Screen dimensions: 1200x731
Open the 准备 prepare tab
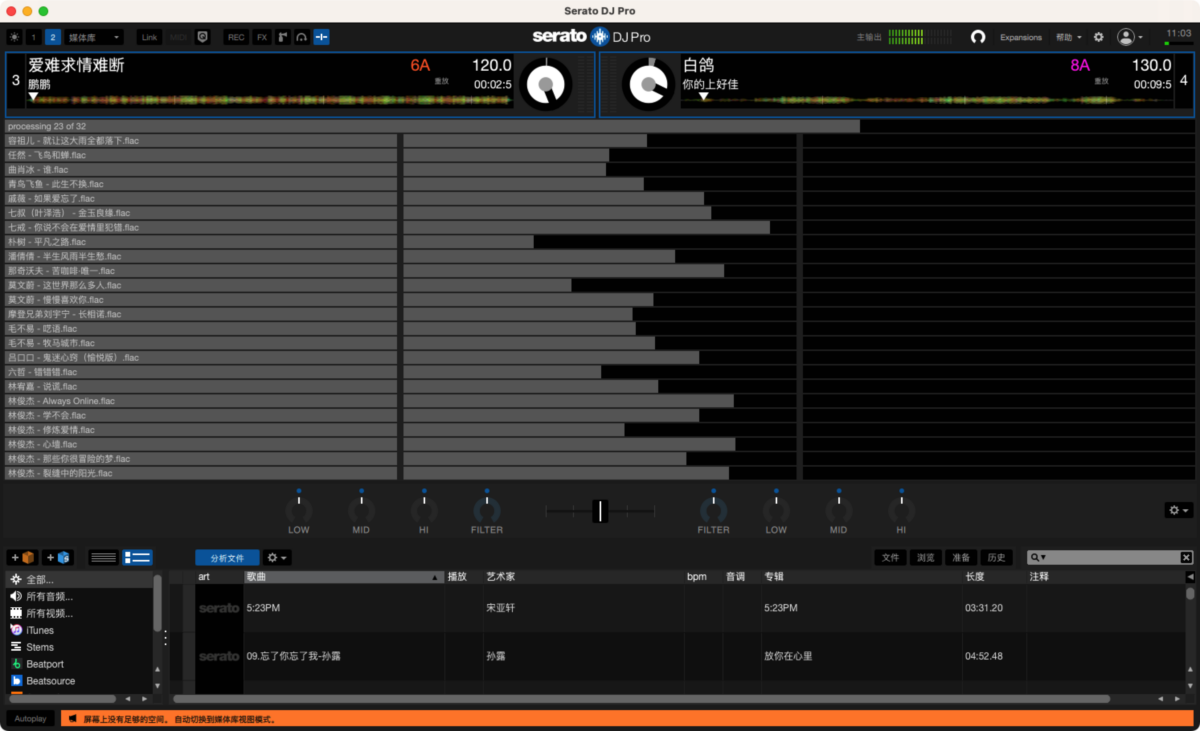pos(961,558)
